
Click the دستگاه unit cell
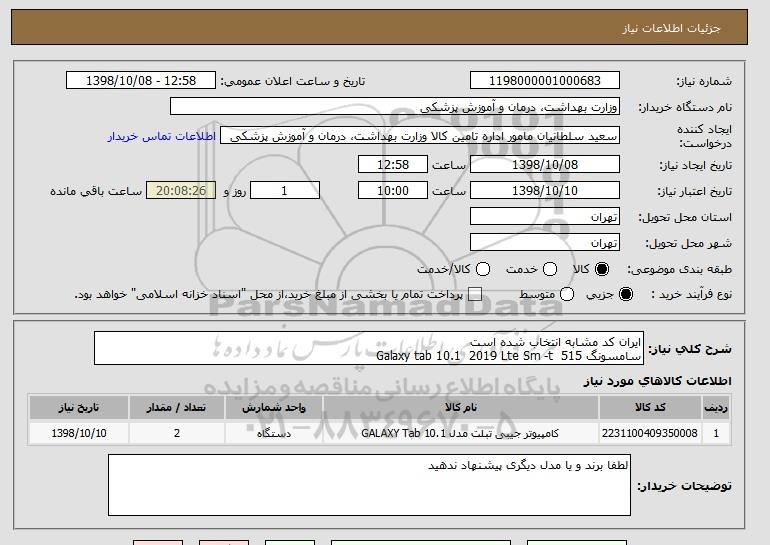click(x=274, y=433)
